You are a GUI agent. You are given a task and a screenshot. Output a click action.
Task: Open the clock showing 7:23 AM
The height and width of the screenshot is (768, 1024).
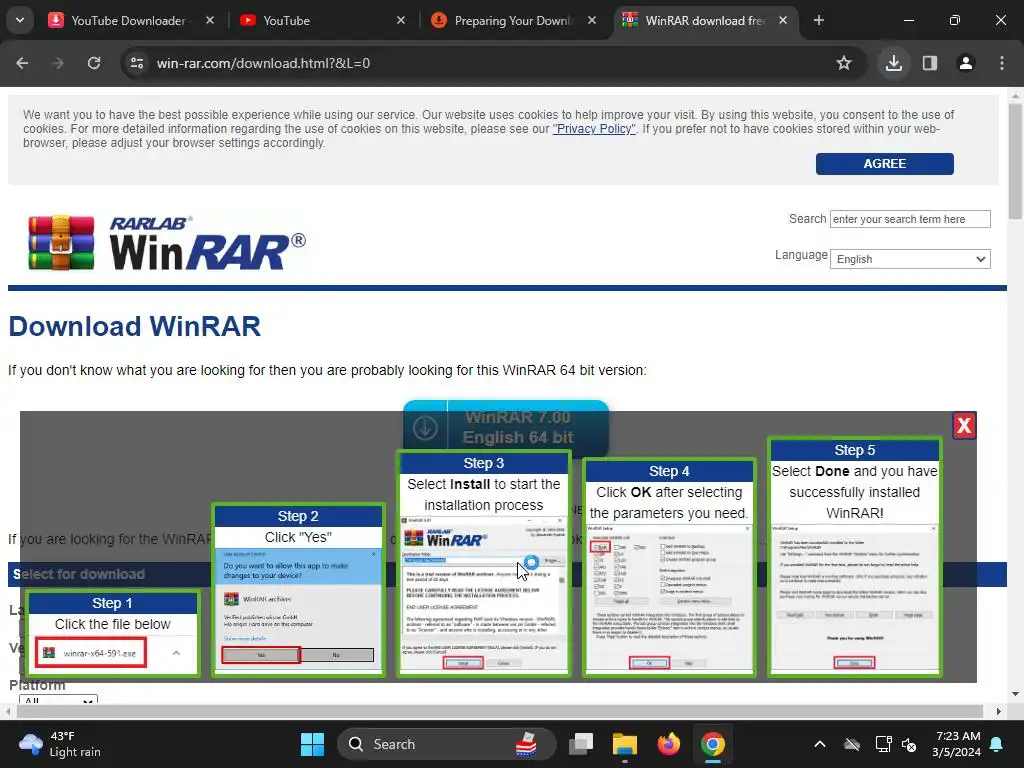pos(956,744)
